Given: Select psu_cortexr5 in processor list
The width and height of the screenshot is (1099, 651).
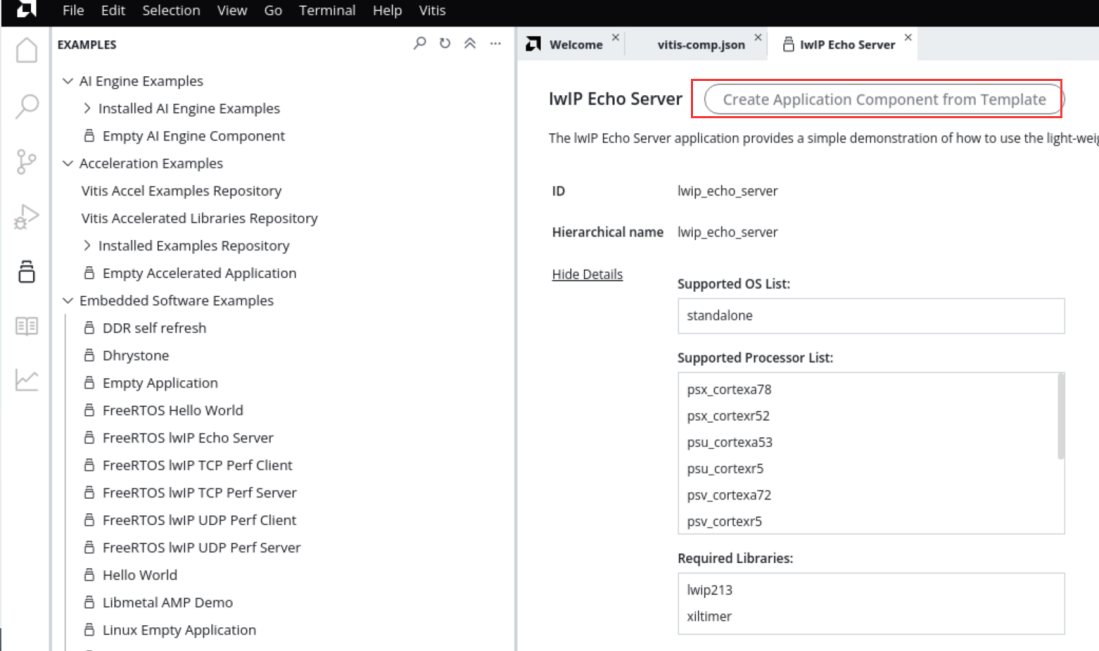Looking at the screenshot, I should pyautogui.click(x=725, y=468).
